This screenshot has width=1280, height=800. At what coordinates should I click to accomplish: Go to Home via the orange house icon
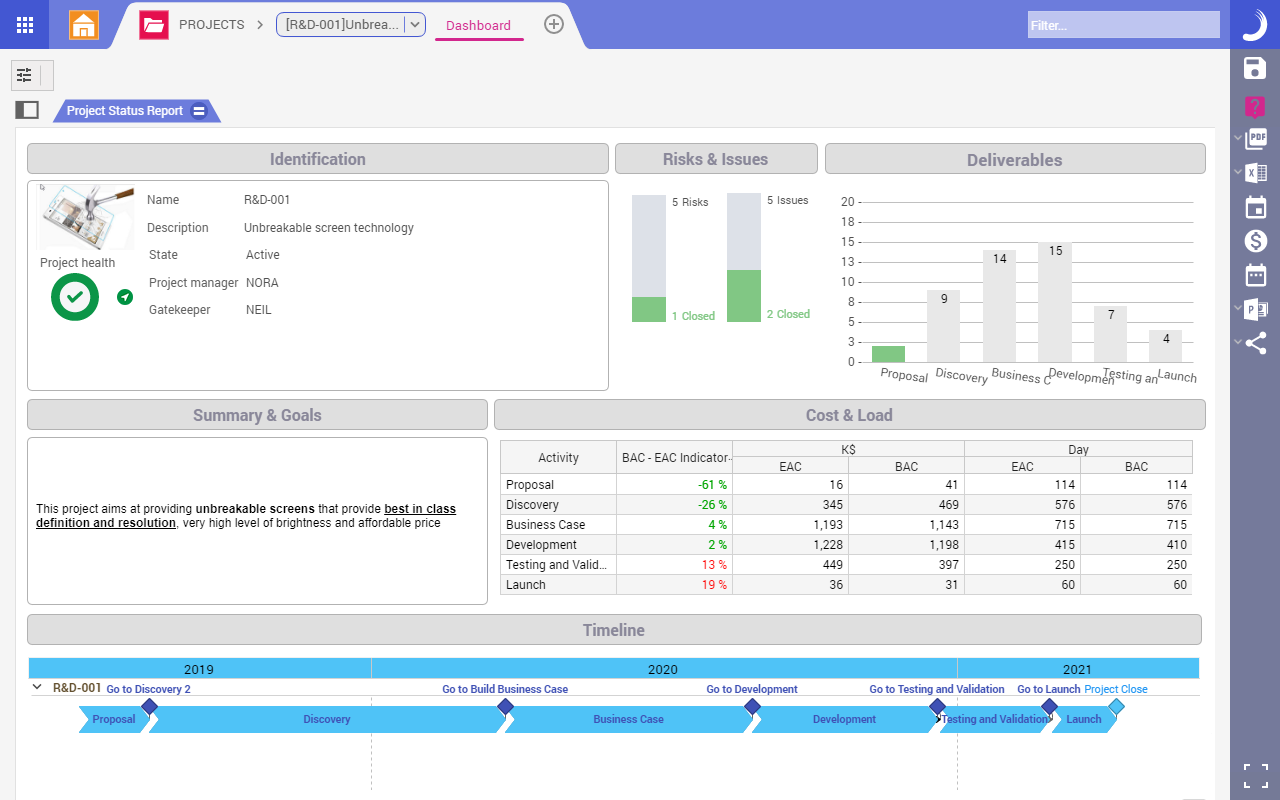[84, 24]
